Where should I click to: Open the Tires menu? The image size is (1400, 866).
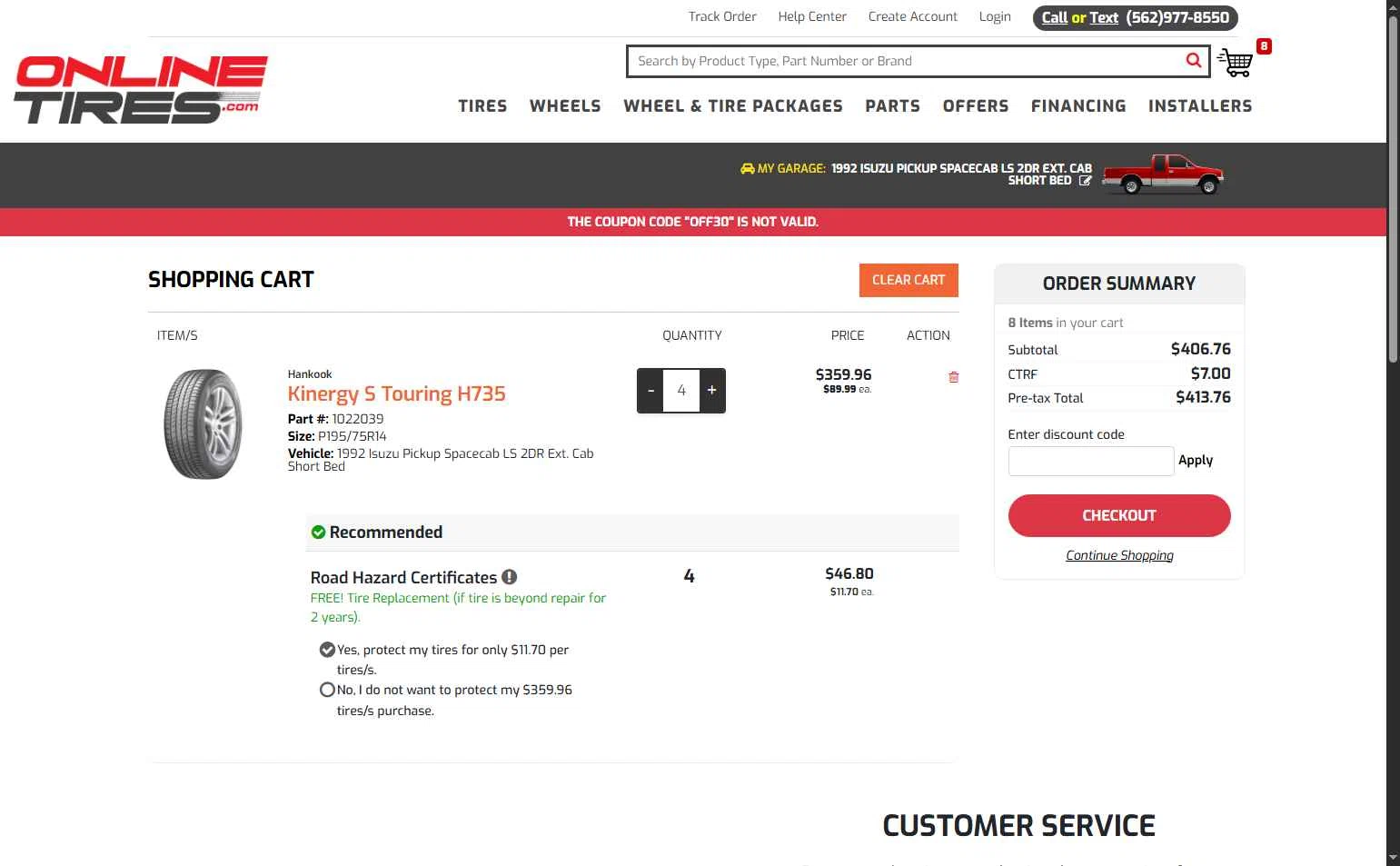482,106
